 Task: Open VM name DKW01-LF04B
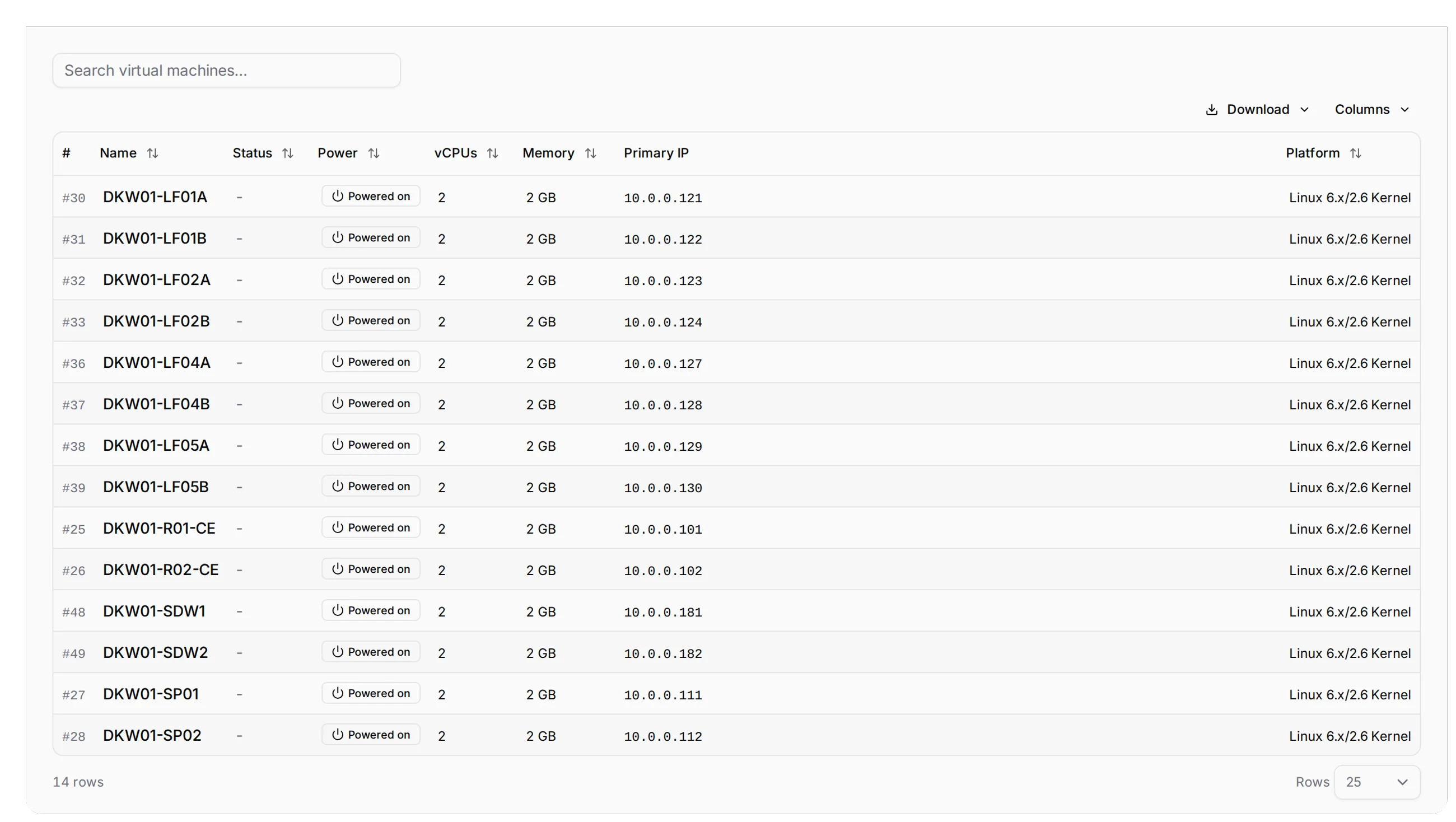[x=156, y=404]
